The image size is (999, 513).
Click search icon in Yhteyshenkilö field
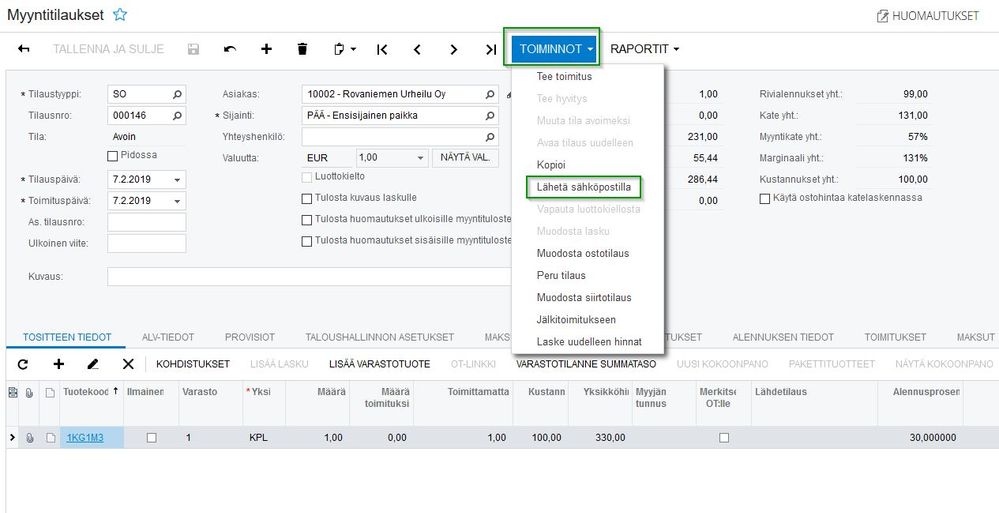(489, 137)
